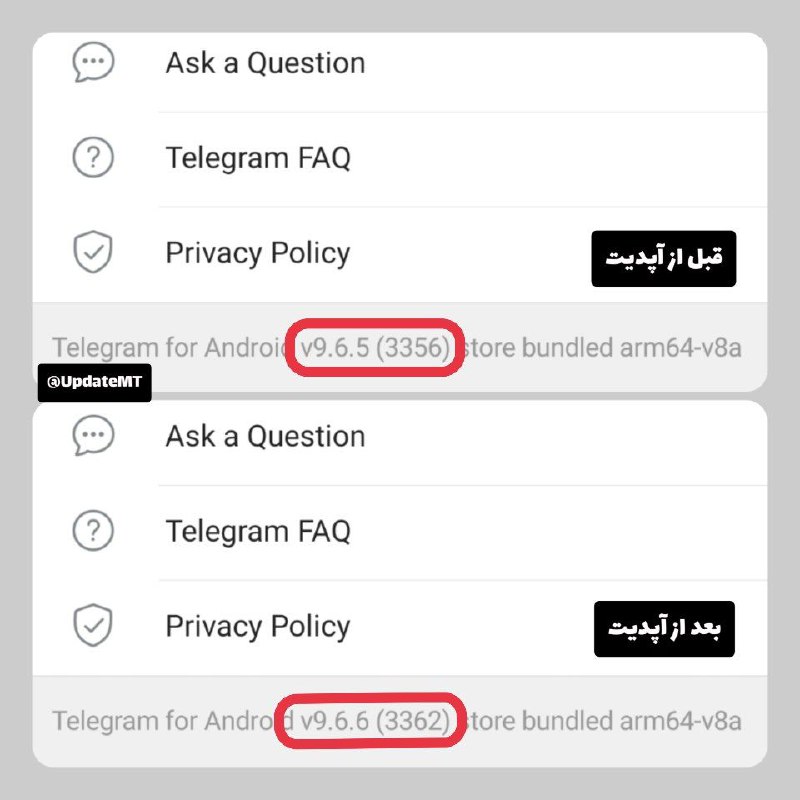The width and height of the screenshot is (800, 800).
Task: Click the question mark icon in the v9.6.6 panel
Action: 93,531
